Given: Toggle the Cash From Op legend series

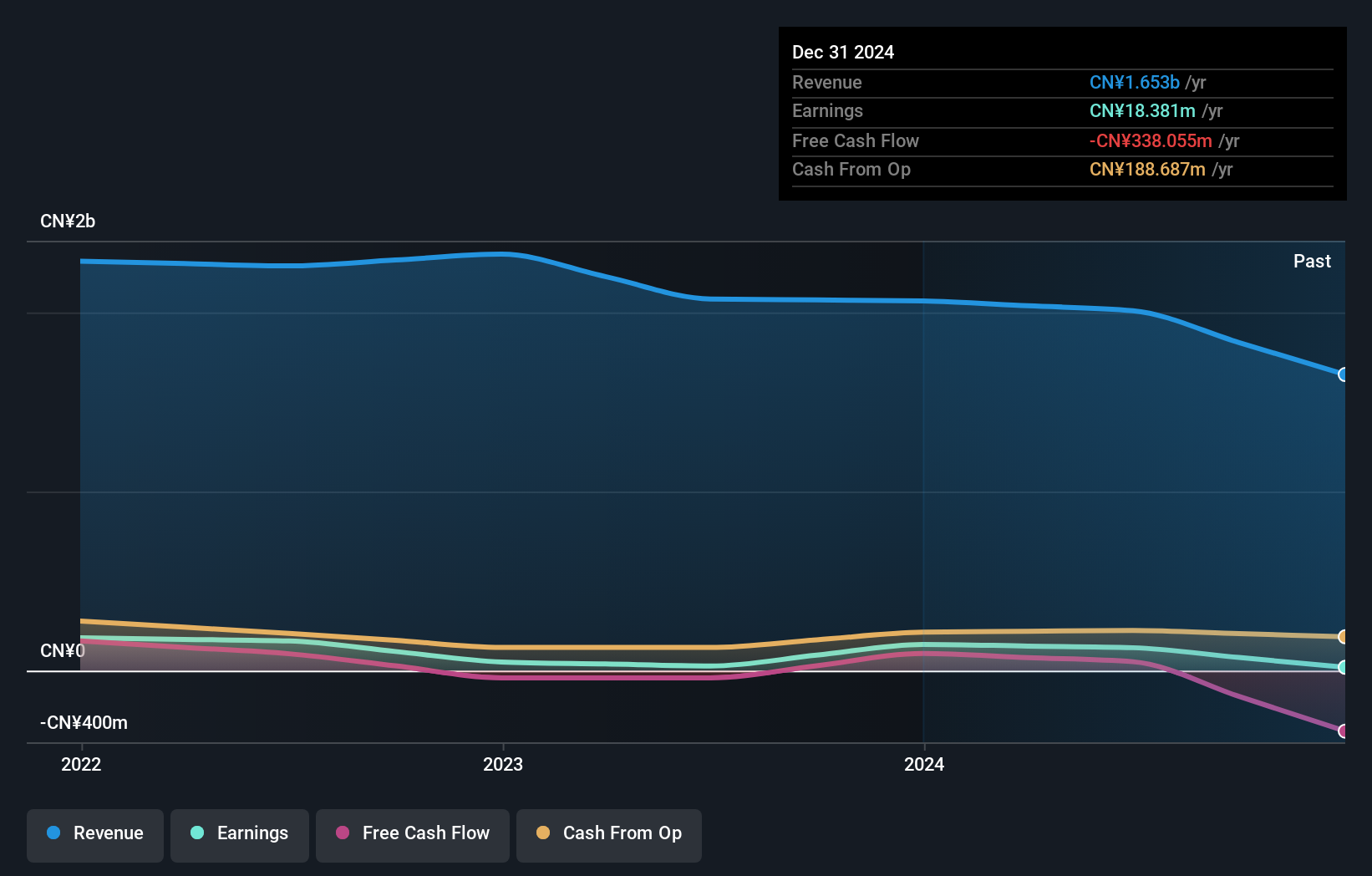Looking at the screenshot, I should [x=609, y=835].
